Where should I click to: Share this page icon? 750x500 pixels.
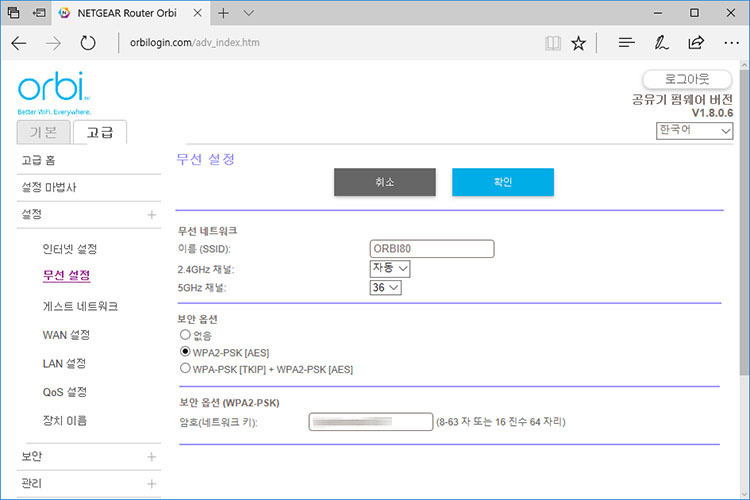coord(696,43)
